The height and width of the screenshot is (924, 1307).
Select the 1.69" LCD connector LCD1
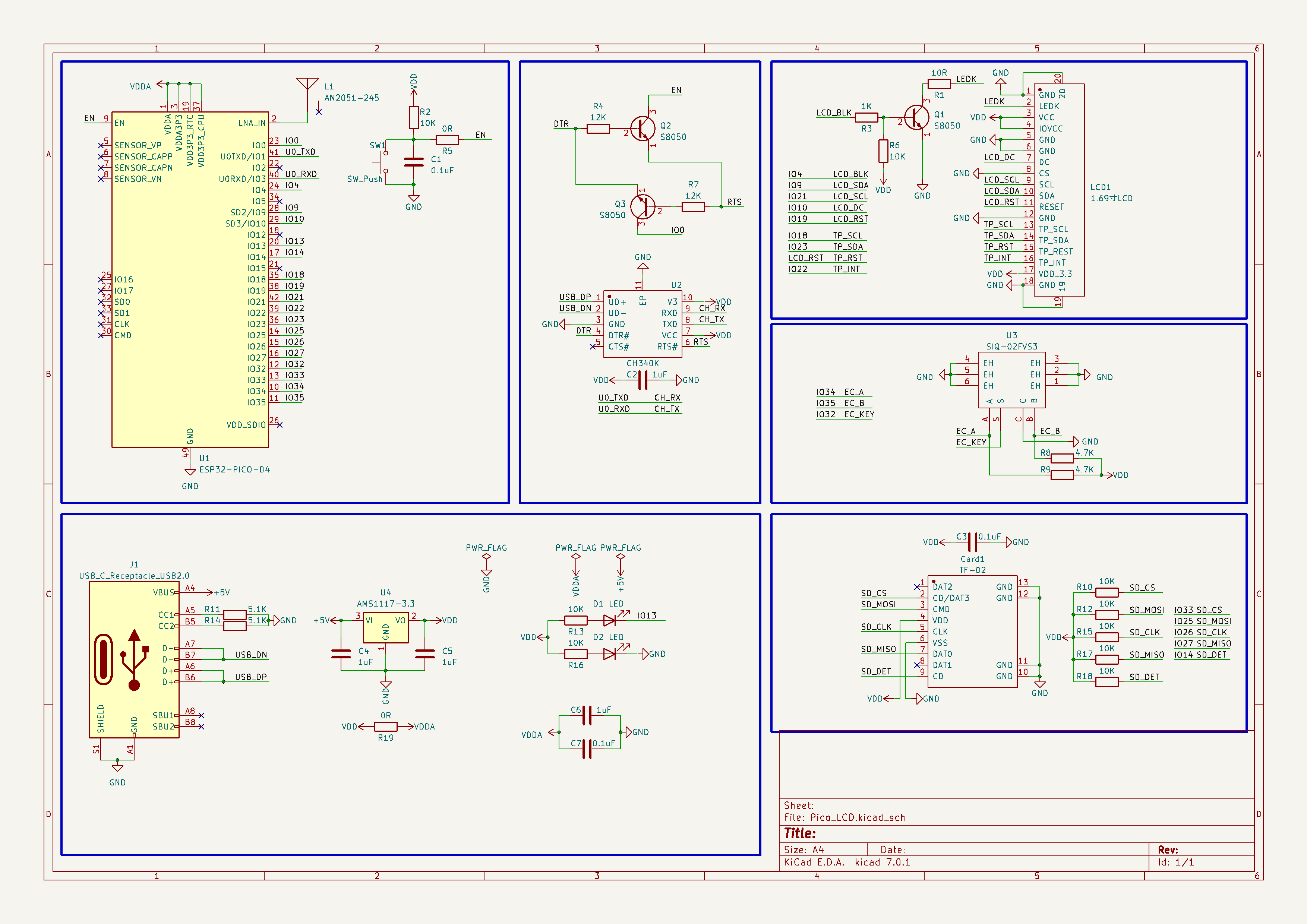[1059, 190]
